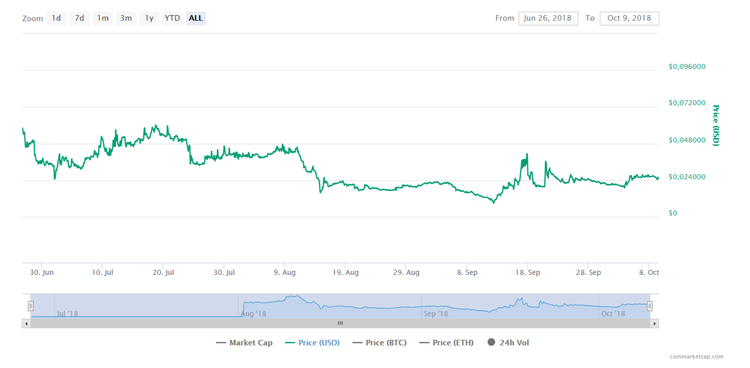Set zoom range to 1d
Screen dimensions: 750x368
(56, 19)
